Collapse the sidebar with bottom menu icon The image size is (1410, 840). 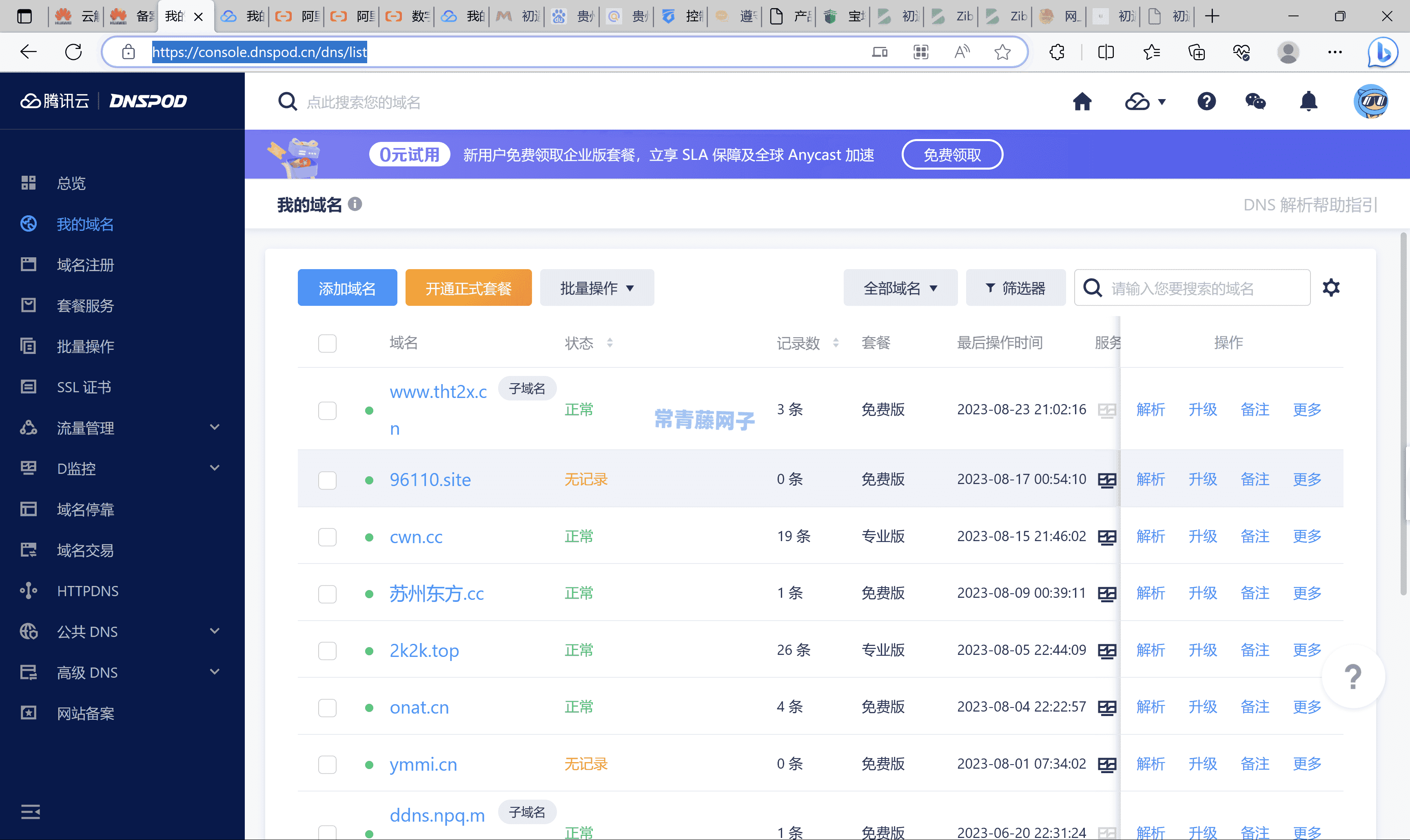click(31, 812)
